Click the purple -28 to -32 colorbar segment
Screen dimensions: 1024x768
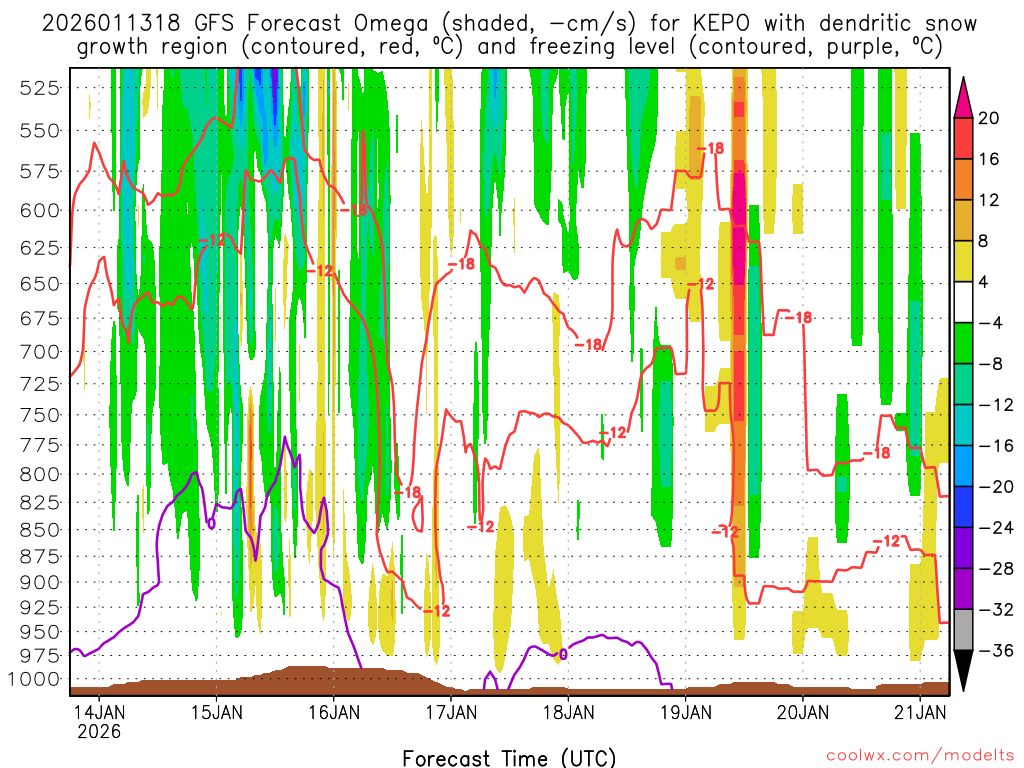(x=963, y=588)
